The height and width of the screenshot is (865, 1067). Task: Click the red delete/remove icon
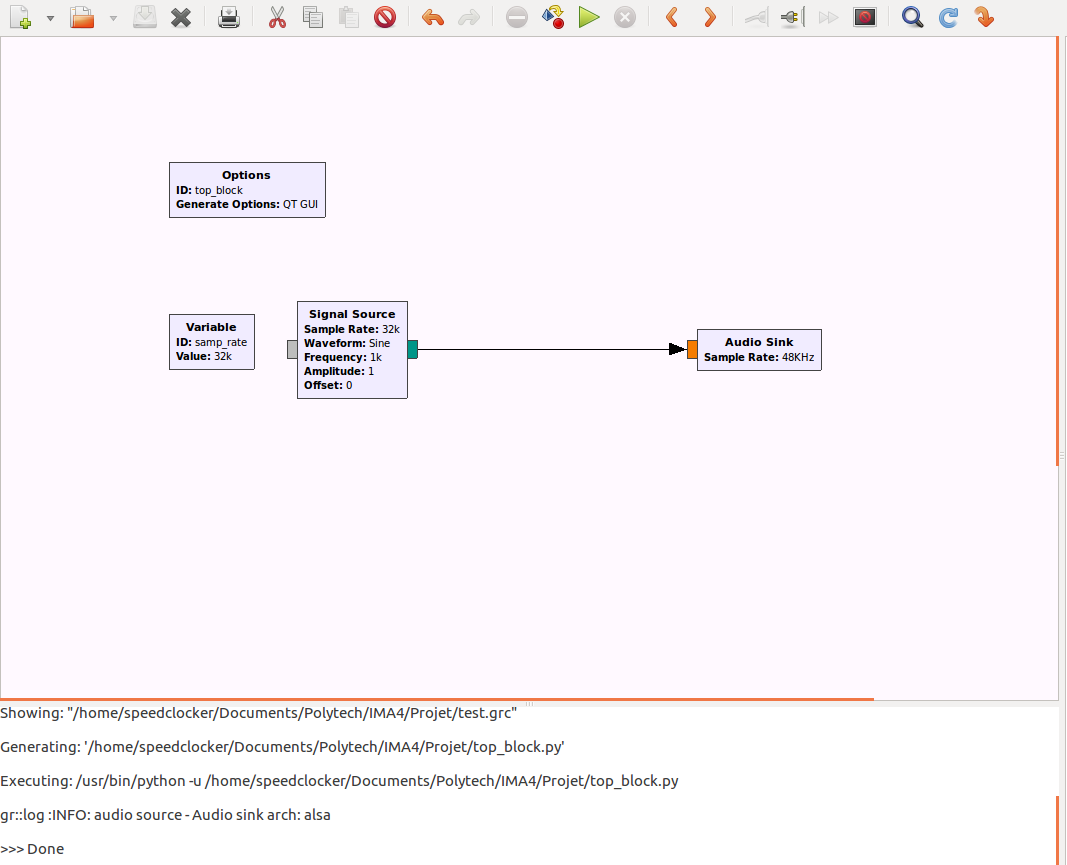coord(385,17)
